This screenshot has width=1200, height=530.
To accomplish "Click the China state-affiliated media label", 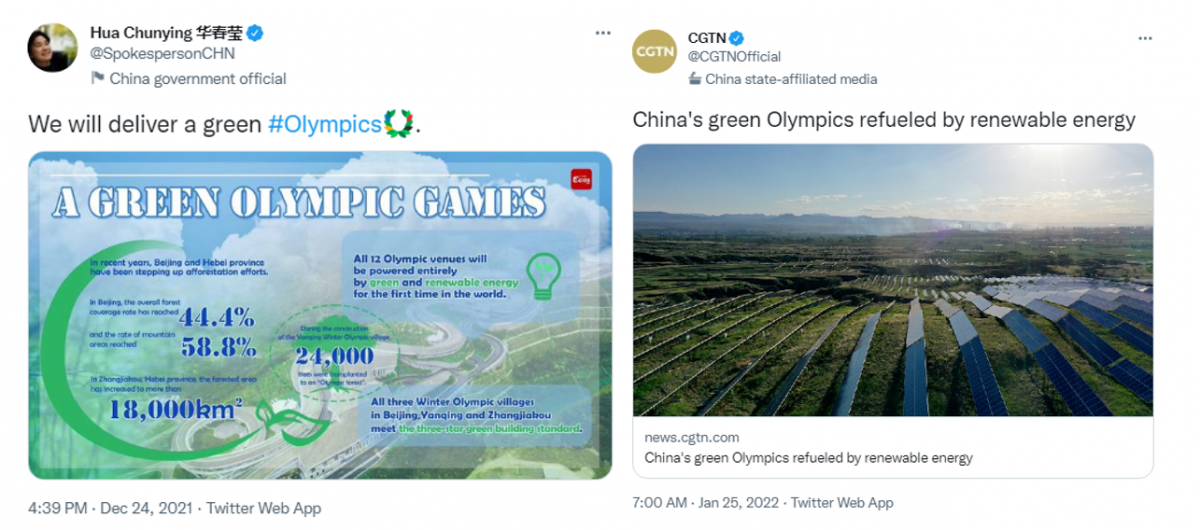I will (x=791, y=78).
